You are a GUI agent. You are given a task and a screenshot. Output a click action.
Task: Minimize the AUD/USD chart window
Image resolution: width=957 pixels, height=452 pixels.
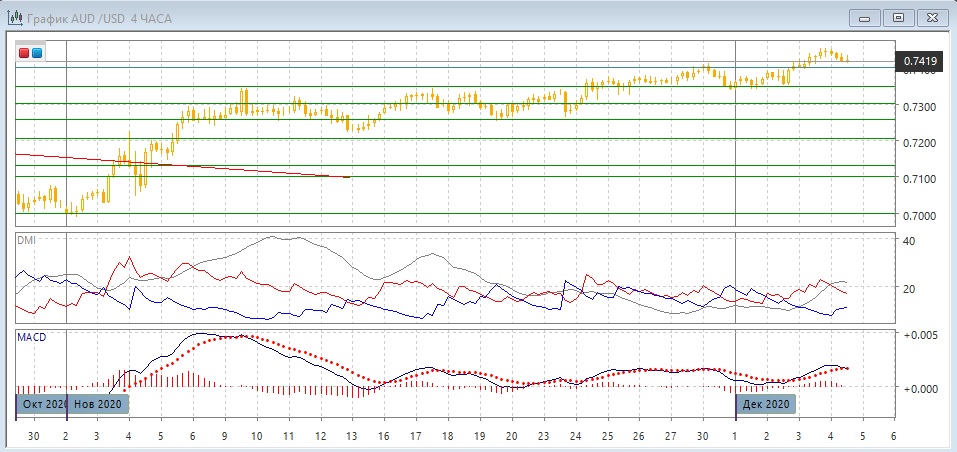[x=865, y=17]
